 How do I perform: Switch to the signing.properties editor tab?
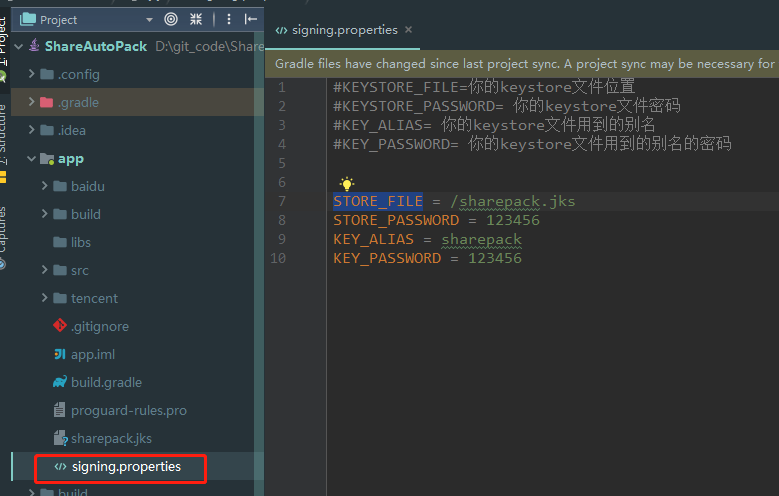click(344, 30)
